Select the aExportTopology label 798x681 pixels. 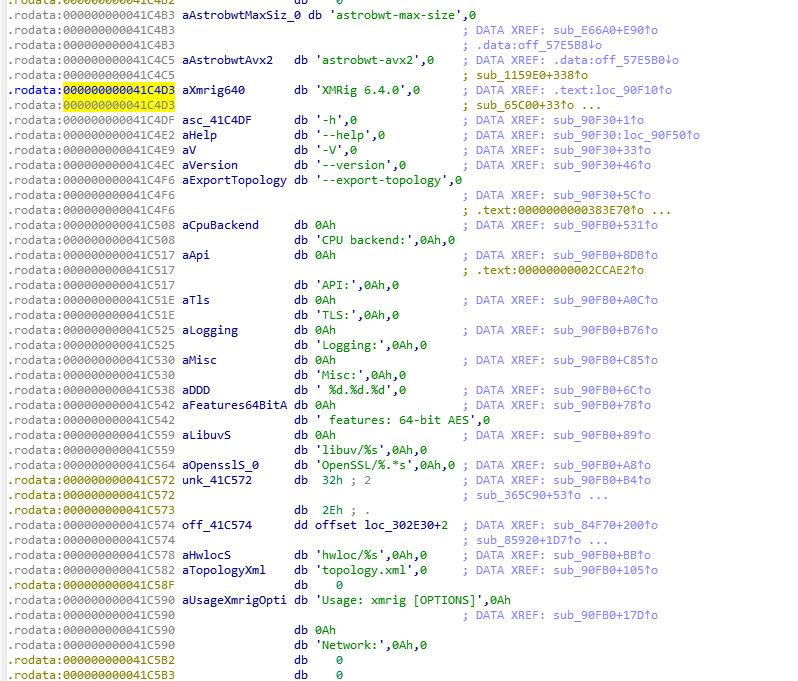(234, 180)
